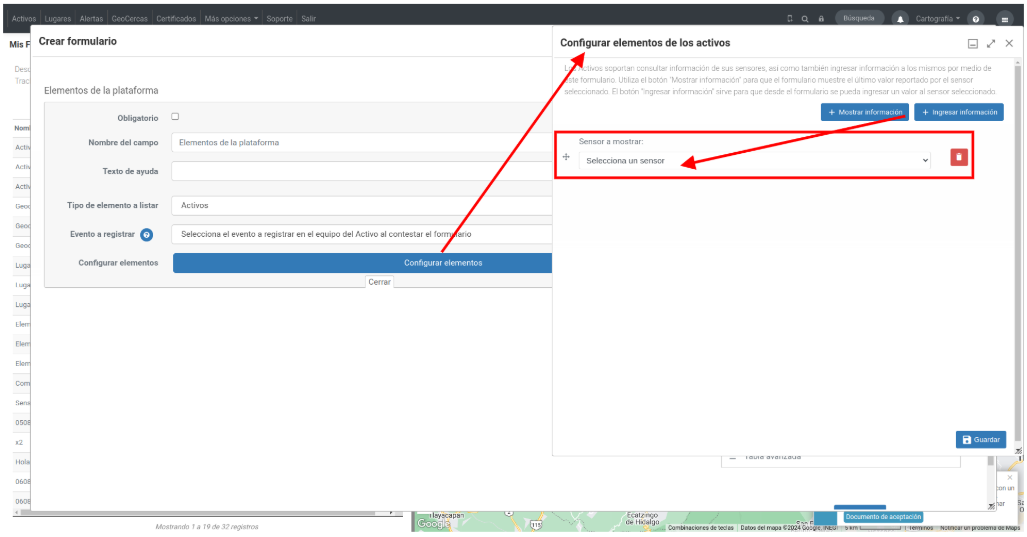Open the Evento a registrar dropdown
The width and height of the screenshot is (1027, 537).
tap(362, 234)
